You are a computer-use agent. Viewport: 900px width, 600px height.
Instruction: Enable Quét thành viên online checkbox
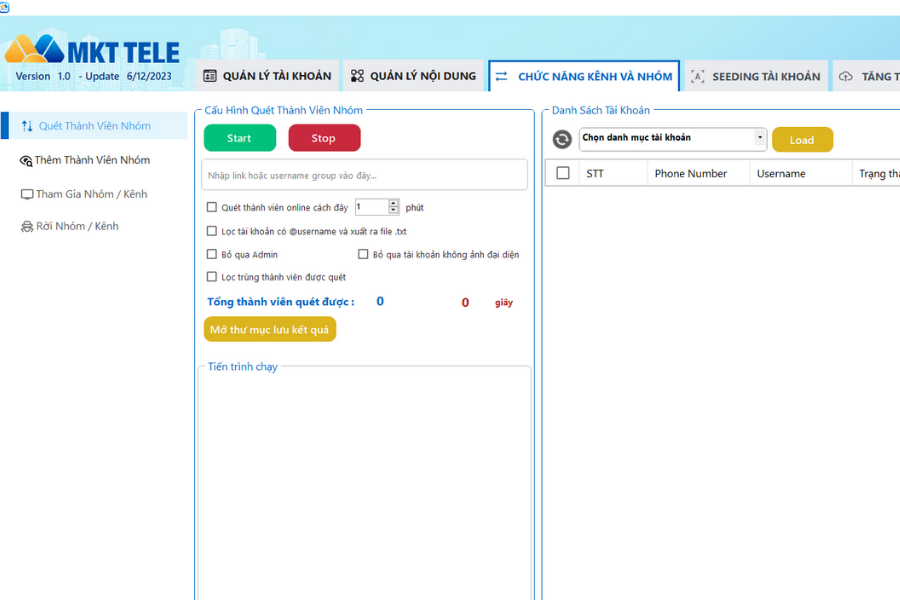212,208
